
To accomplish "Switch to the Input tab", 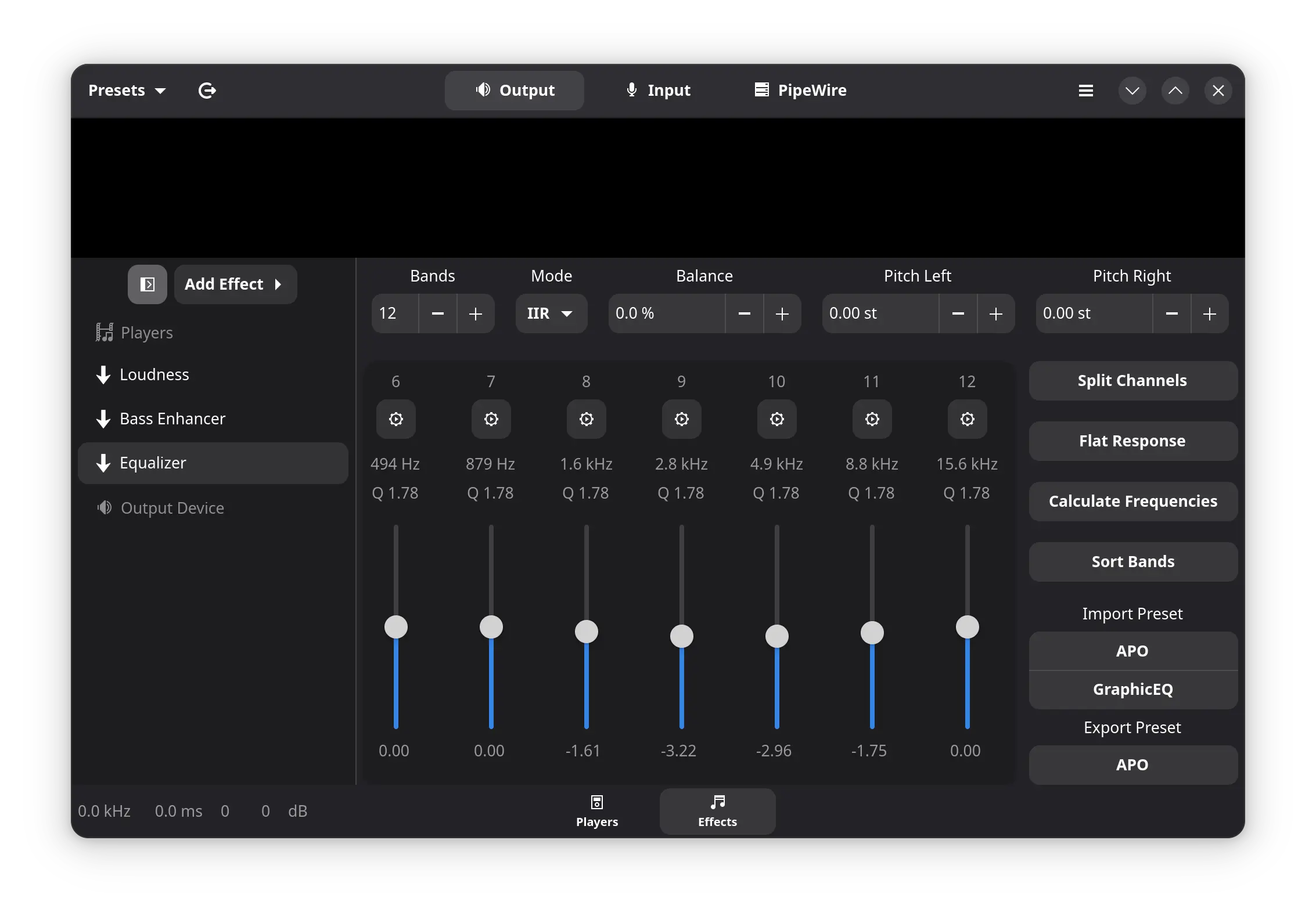I will (657, 90).
